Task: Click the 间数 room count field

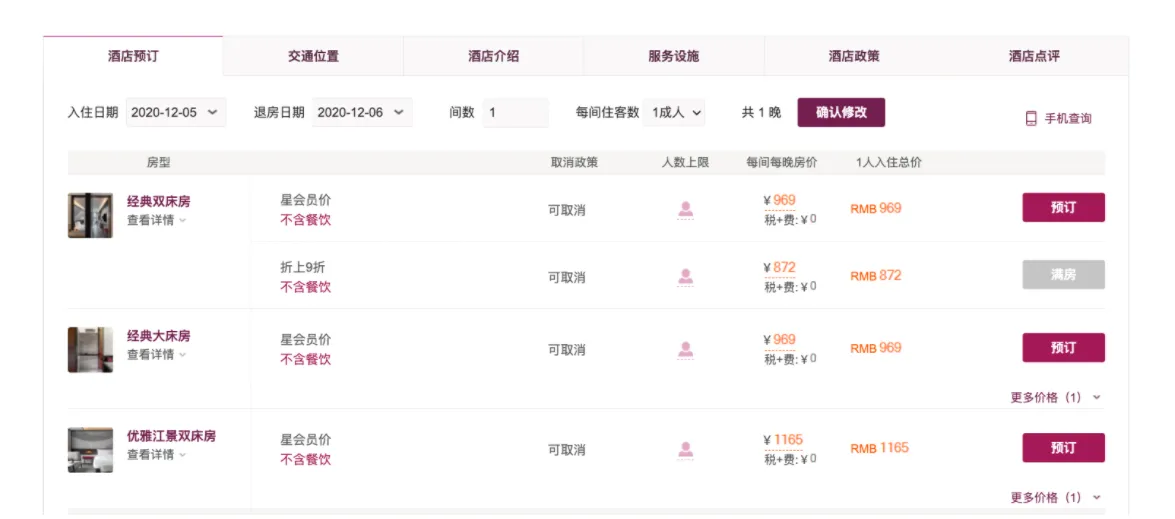Action: 515,113
